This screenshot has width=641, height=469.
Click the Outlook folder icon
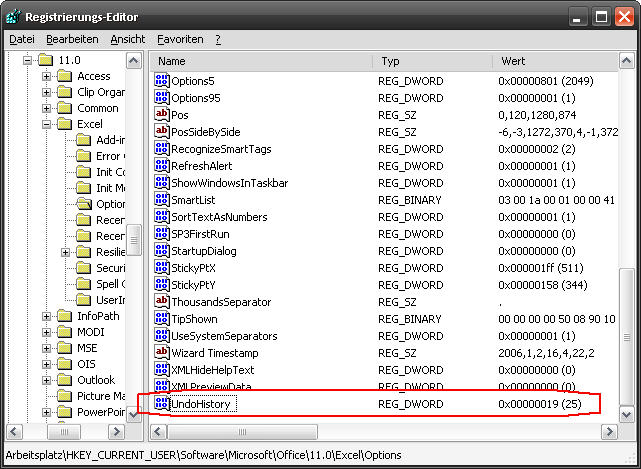click(65, 380)
